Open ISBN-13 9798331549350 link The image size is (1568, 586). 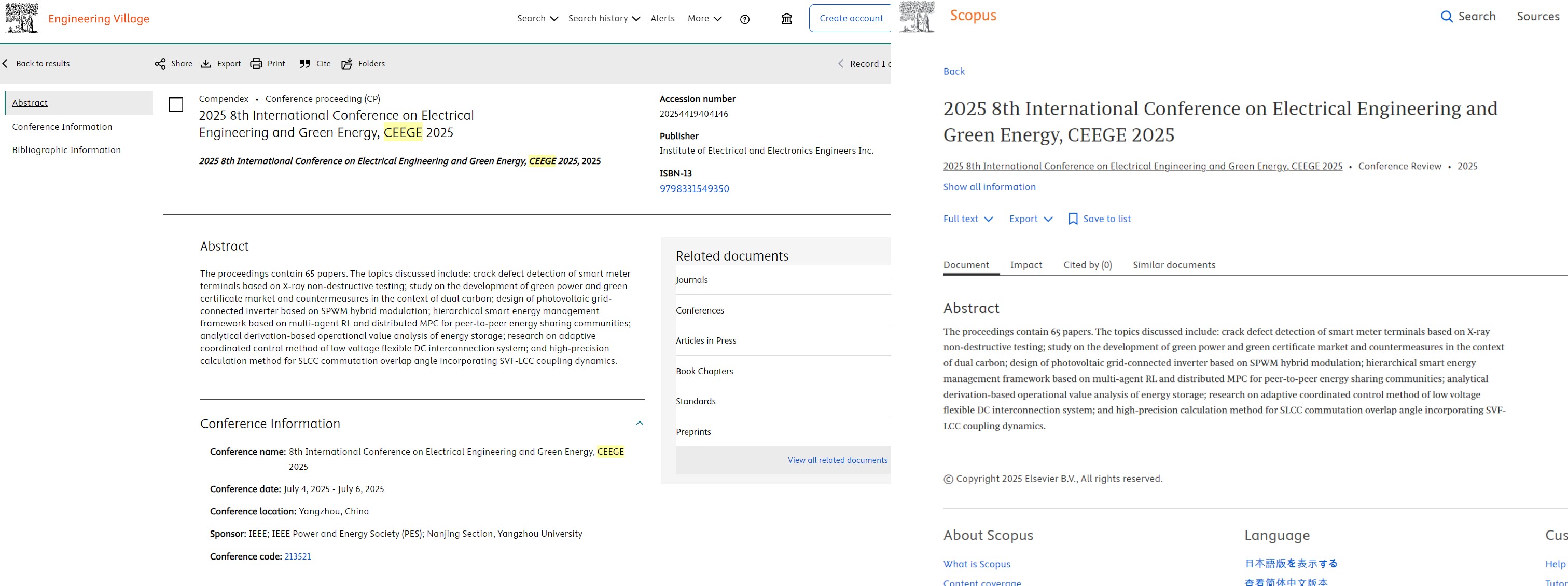pos(694,189)
